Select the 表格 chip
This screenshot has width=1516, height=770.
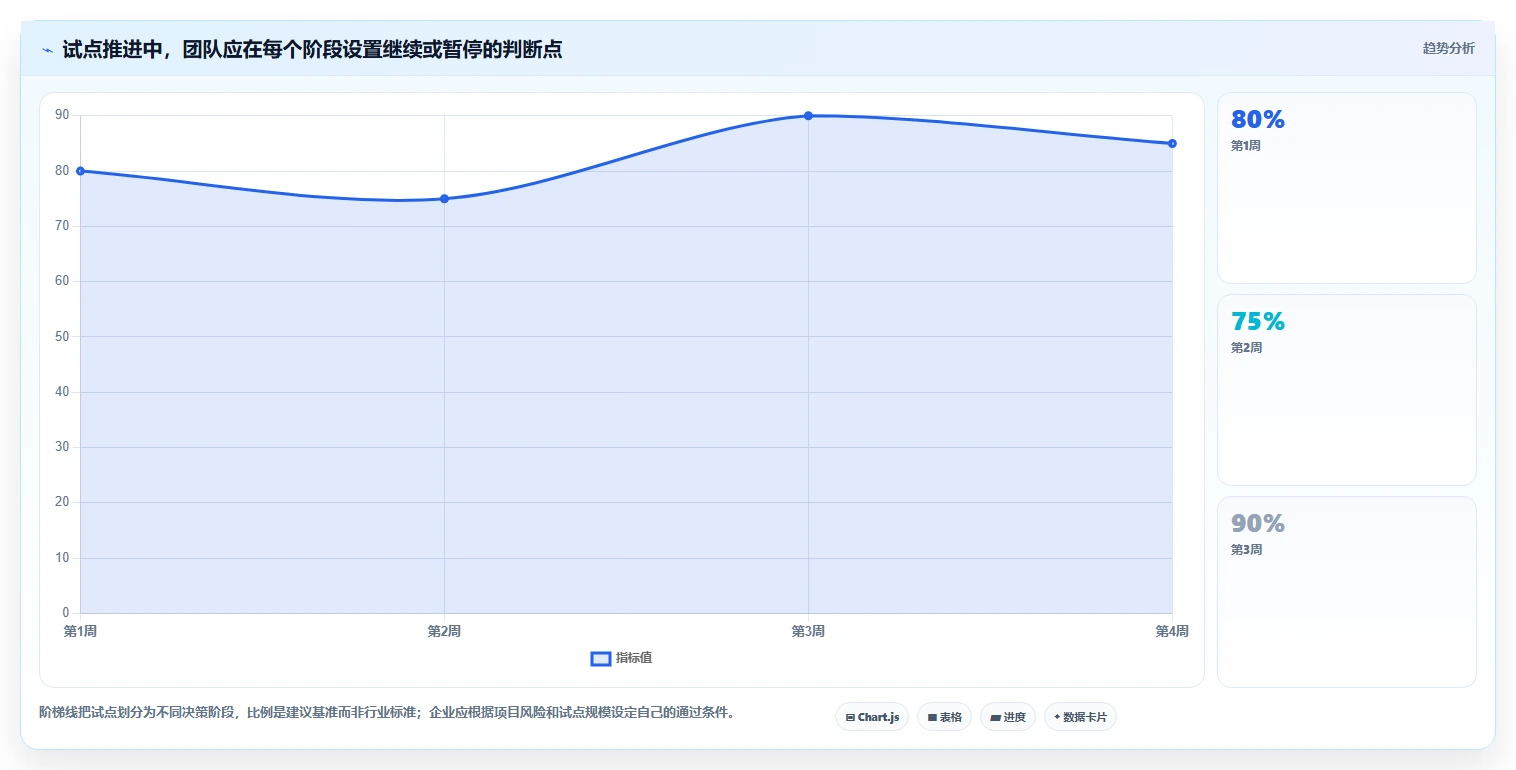click(944, 717)
